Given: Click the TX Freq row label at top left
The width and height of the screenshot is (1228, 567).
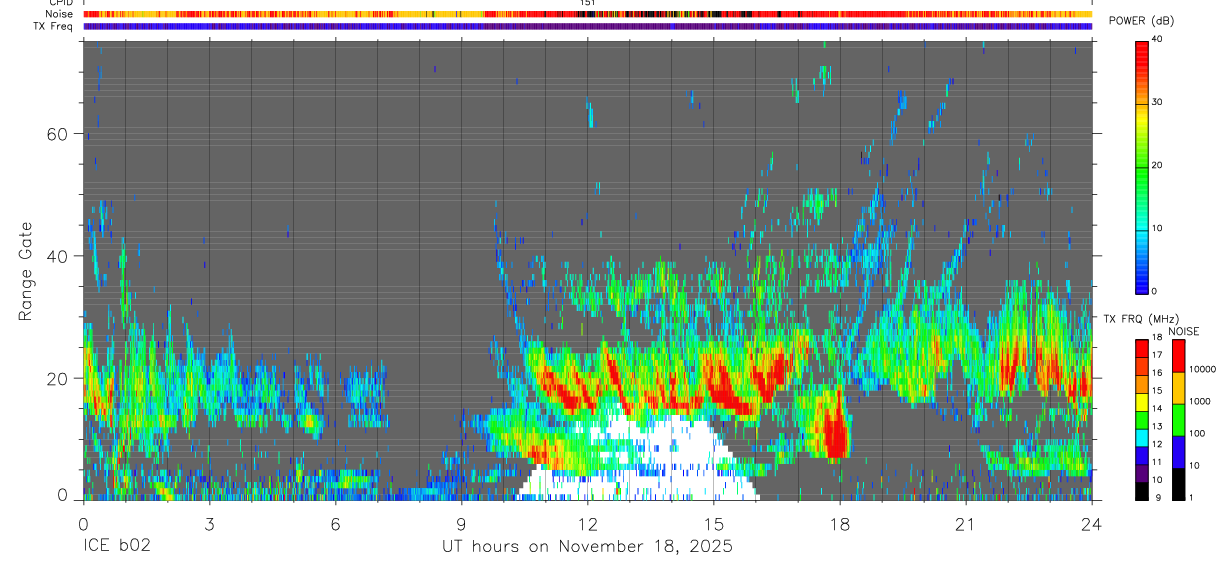Looking at the screenshot, I should (x=51, y=26).
